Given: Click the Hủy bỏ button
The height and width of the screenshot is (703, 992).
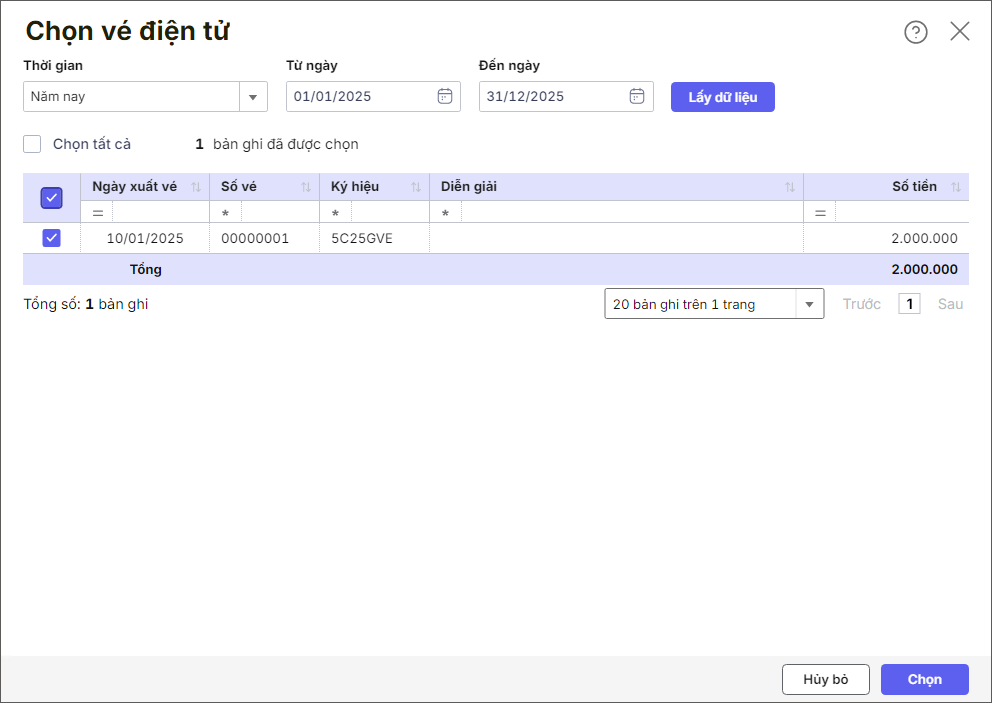Looking at the screenshot, I should tap(825, 679).
